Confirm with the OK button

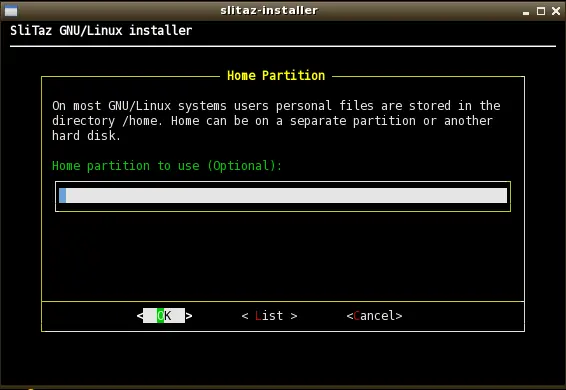click(164, 316)
